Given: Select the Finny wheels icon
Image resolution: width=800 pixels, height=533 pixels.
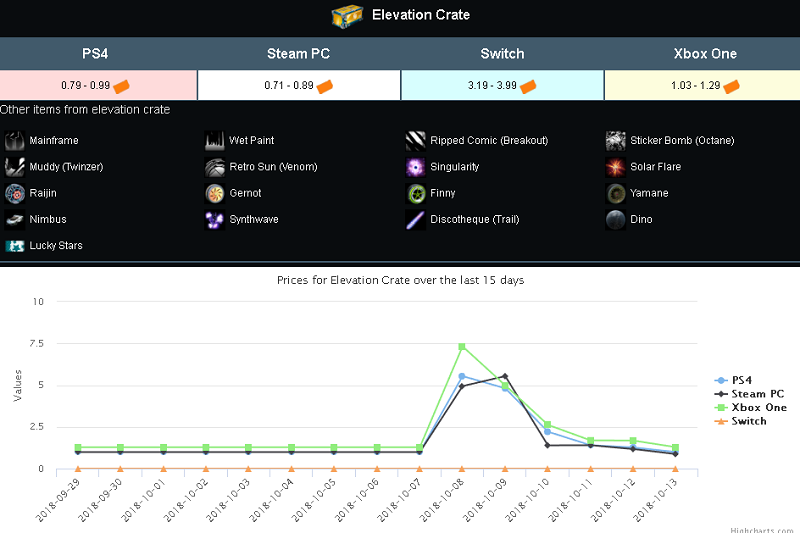Looking at the screenshot, I should coord(415,193).
